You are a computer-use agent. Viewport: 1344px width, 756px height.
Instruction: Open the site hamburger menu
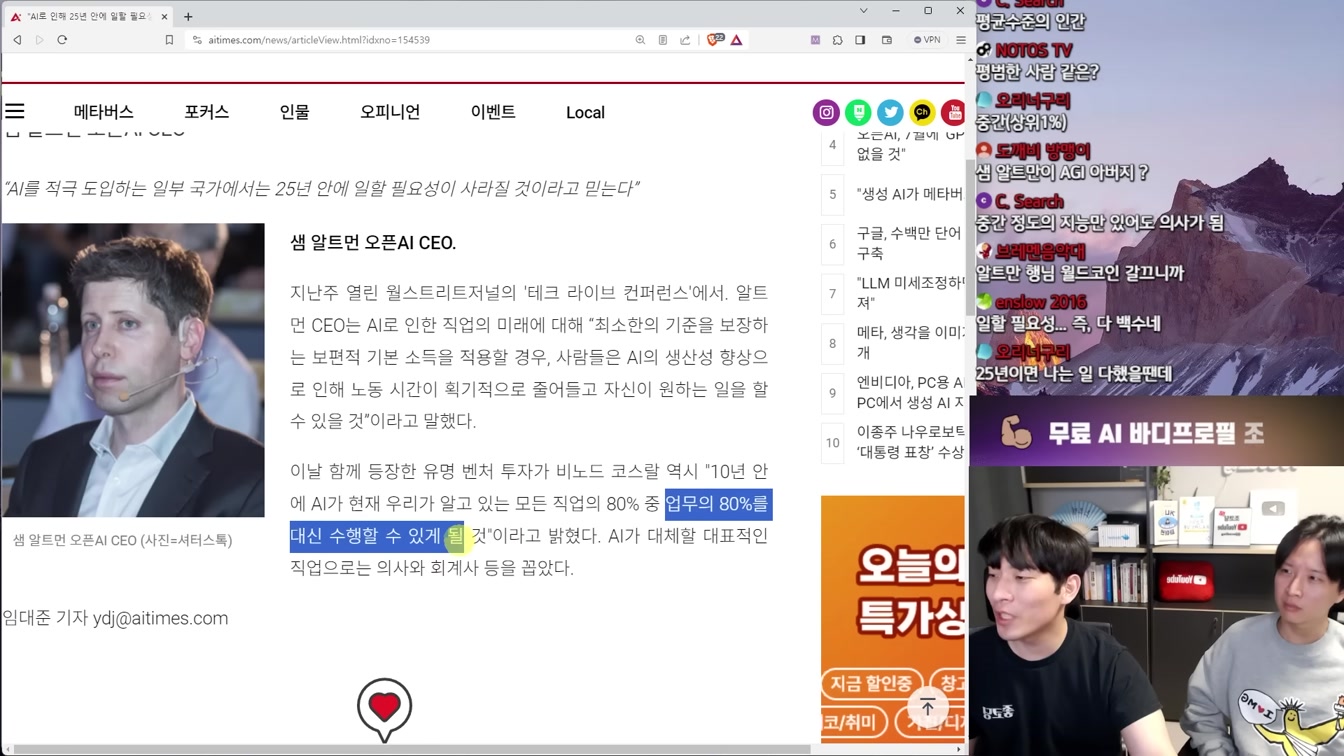click(x=15, y=111)
